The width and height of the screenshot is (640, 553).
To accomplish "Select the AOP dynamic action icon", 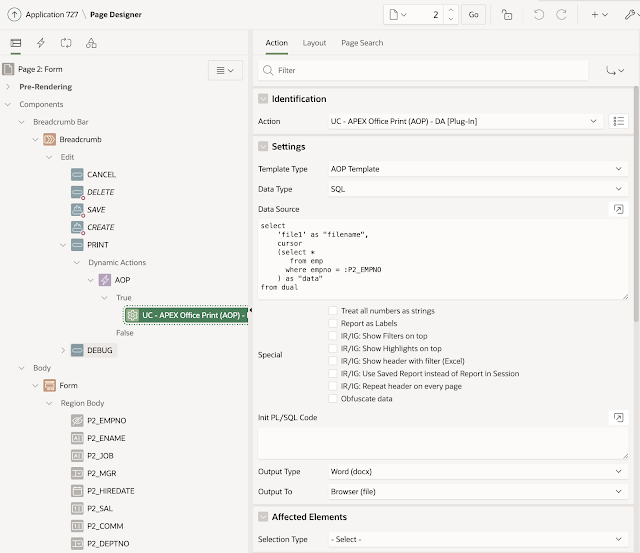I will tap(105, 280).
